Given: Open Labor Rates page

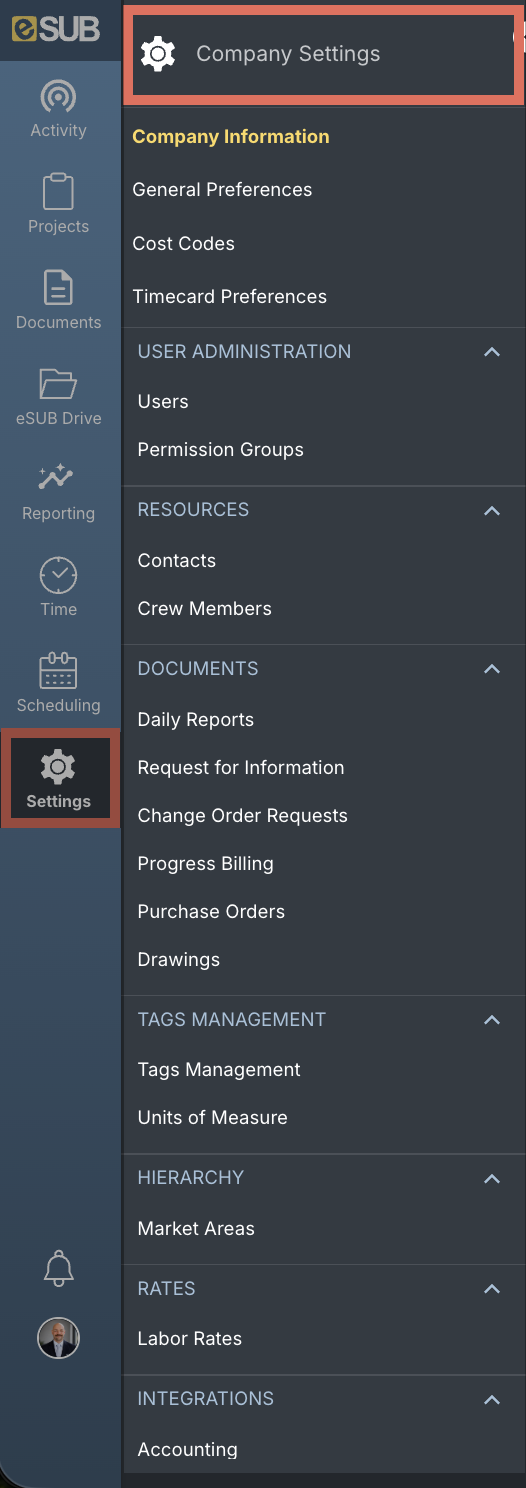Looking at the screenshot, I should coord(189,1339).
